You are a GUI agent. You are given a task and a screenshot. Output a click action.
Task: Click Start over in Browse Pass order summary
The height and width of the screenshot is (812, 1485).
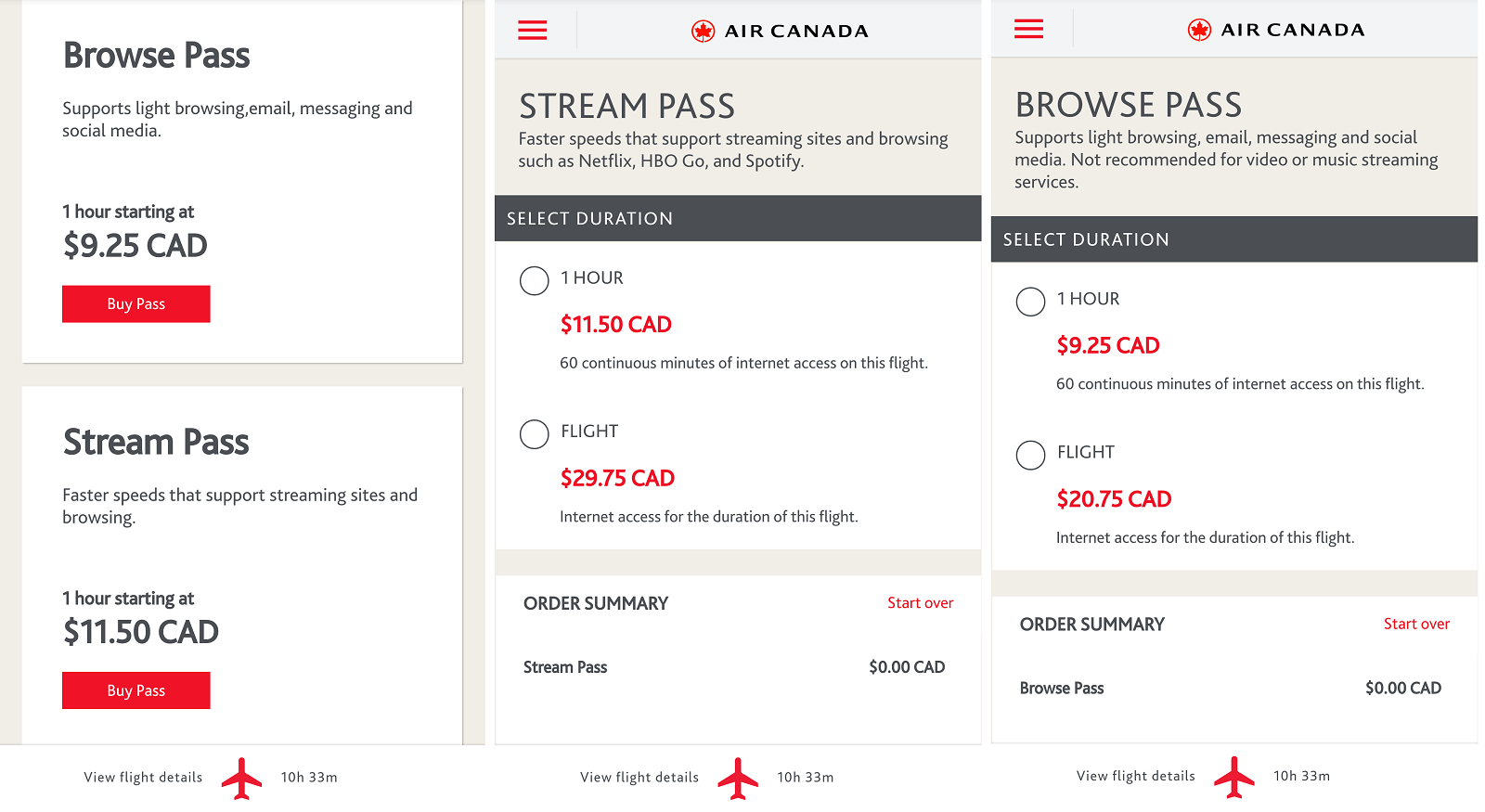(1416, 624)
